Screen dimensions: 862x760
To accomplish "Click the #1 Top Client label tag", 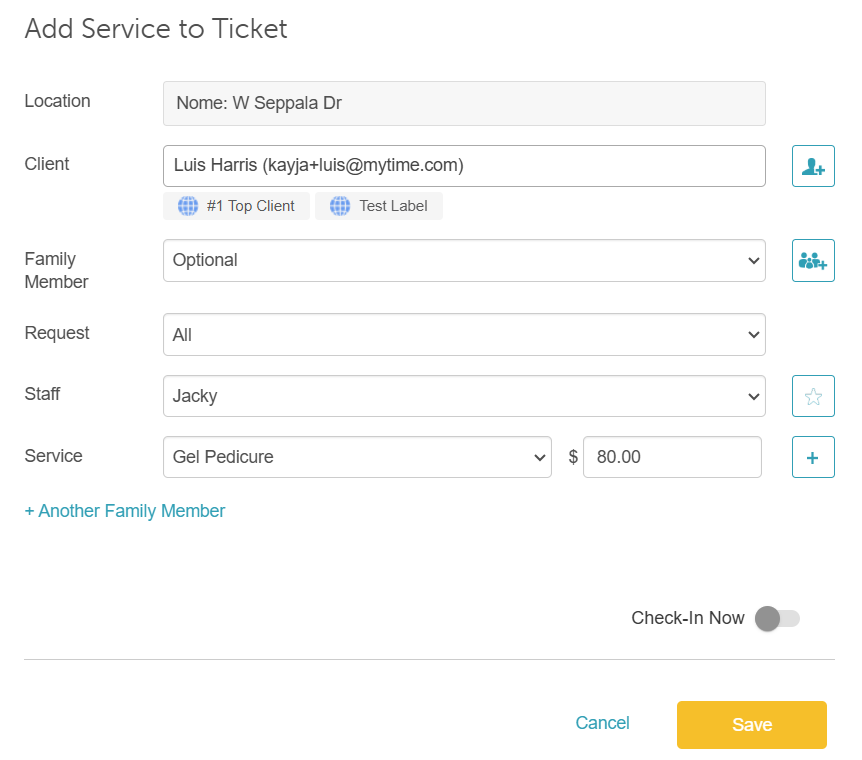I will coord(250,206).
